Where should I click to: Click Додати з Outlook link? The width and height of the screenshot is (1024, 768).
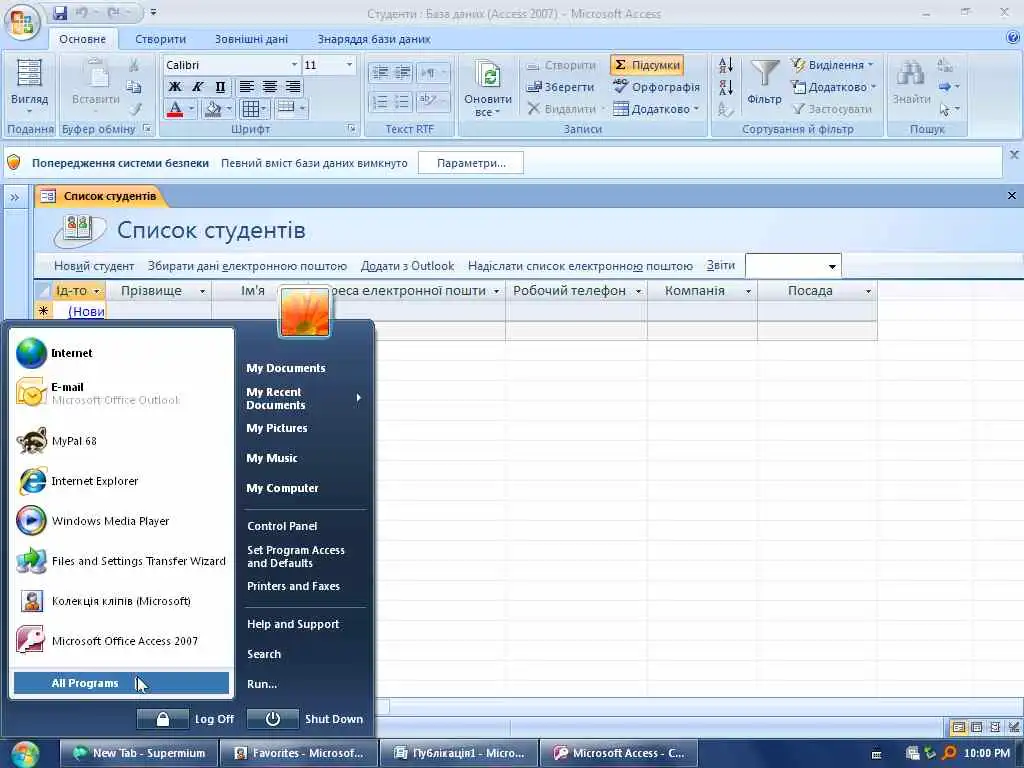click(x=407, y=266)
